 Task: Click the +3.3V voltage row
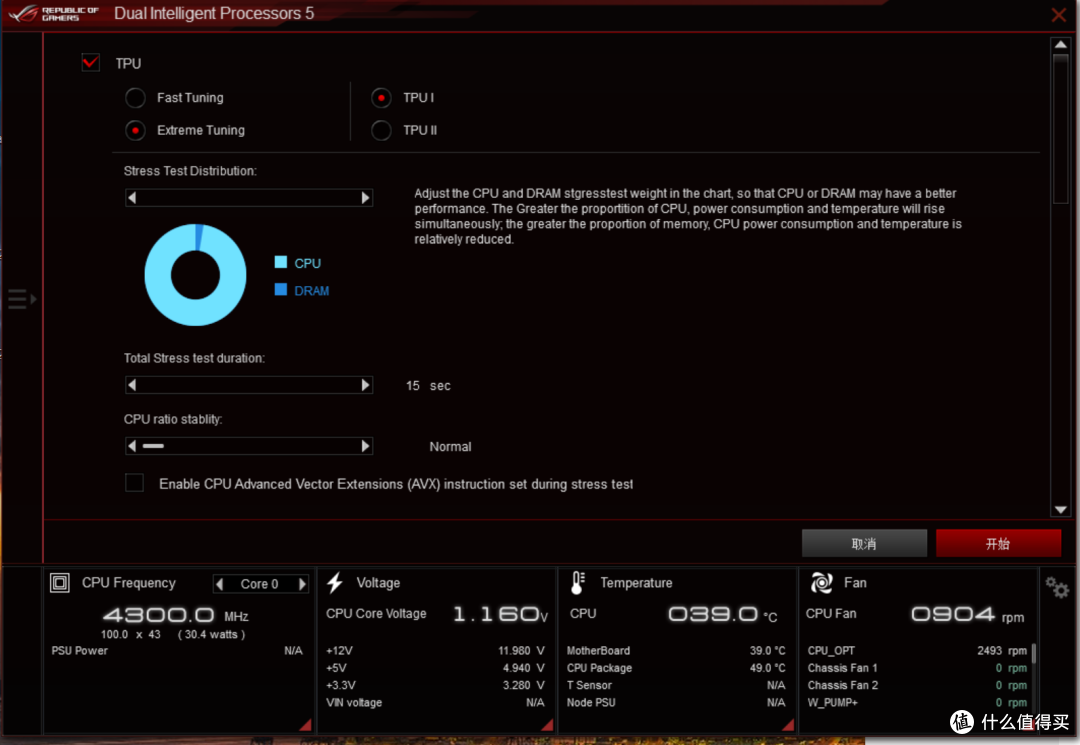click(435, 685)
